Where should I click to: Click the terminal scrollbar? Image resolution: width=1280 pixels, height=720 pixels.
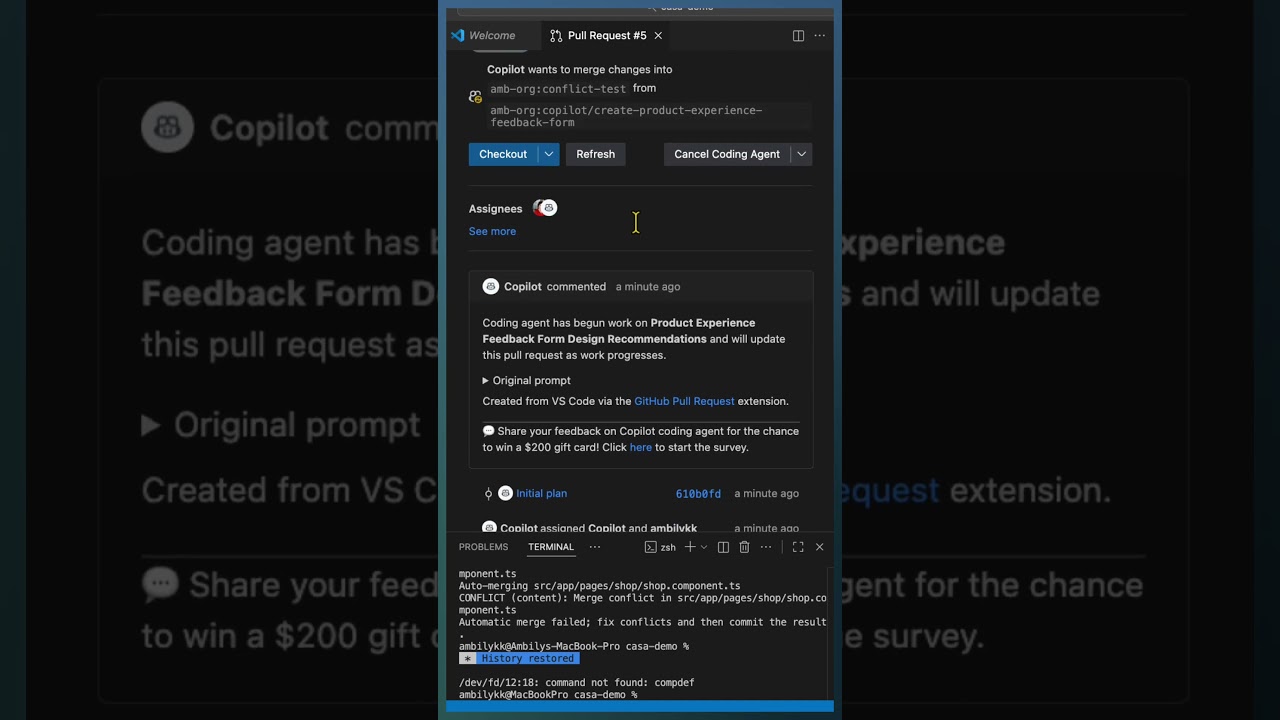point(831,632)
